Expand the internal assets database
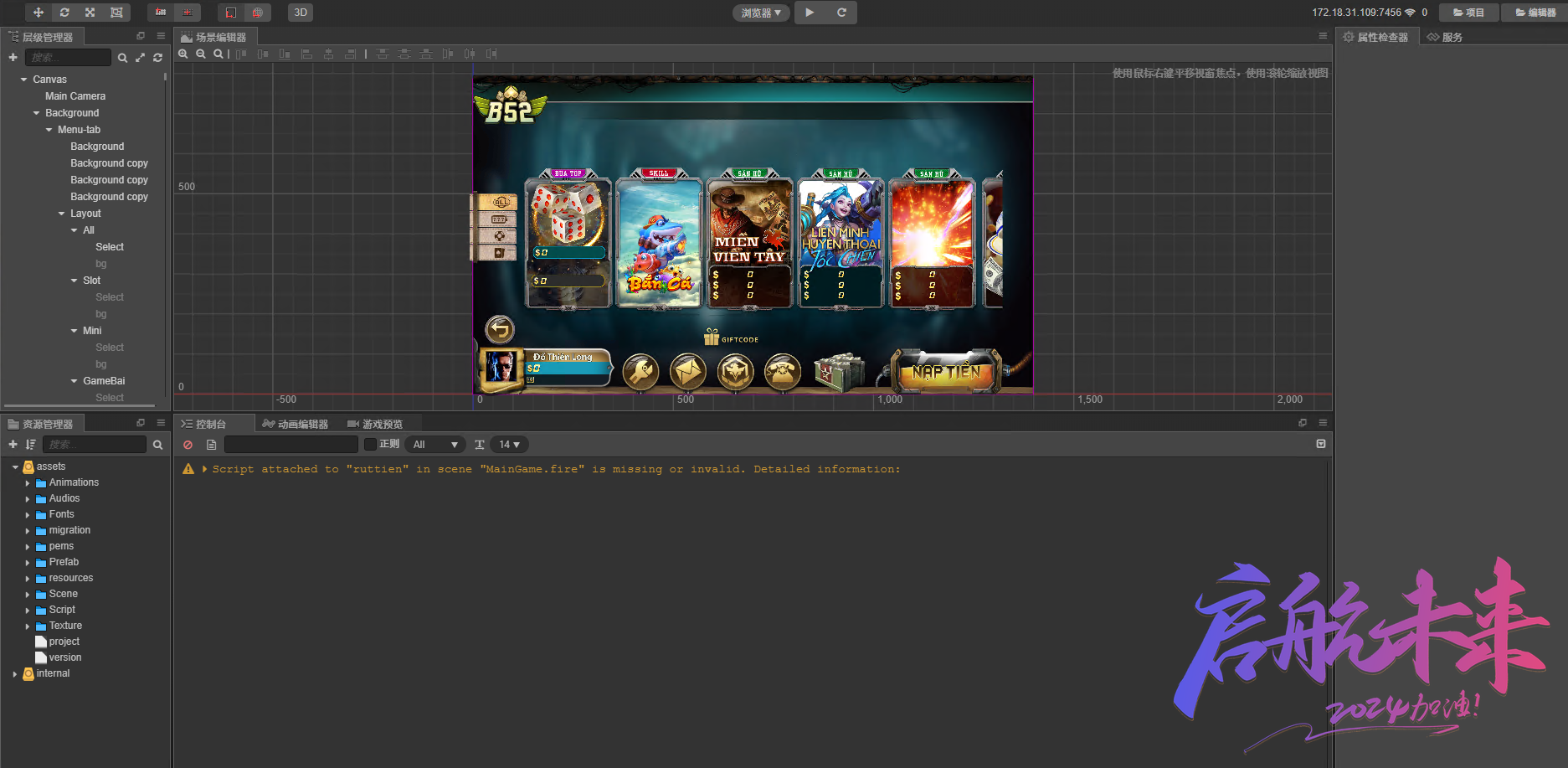Image resolution: width=1568 pixels, height=768 pixels. (x=15, y=674)
